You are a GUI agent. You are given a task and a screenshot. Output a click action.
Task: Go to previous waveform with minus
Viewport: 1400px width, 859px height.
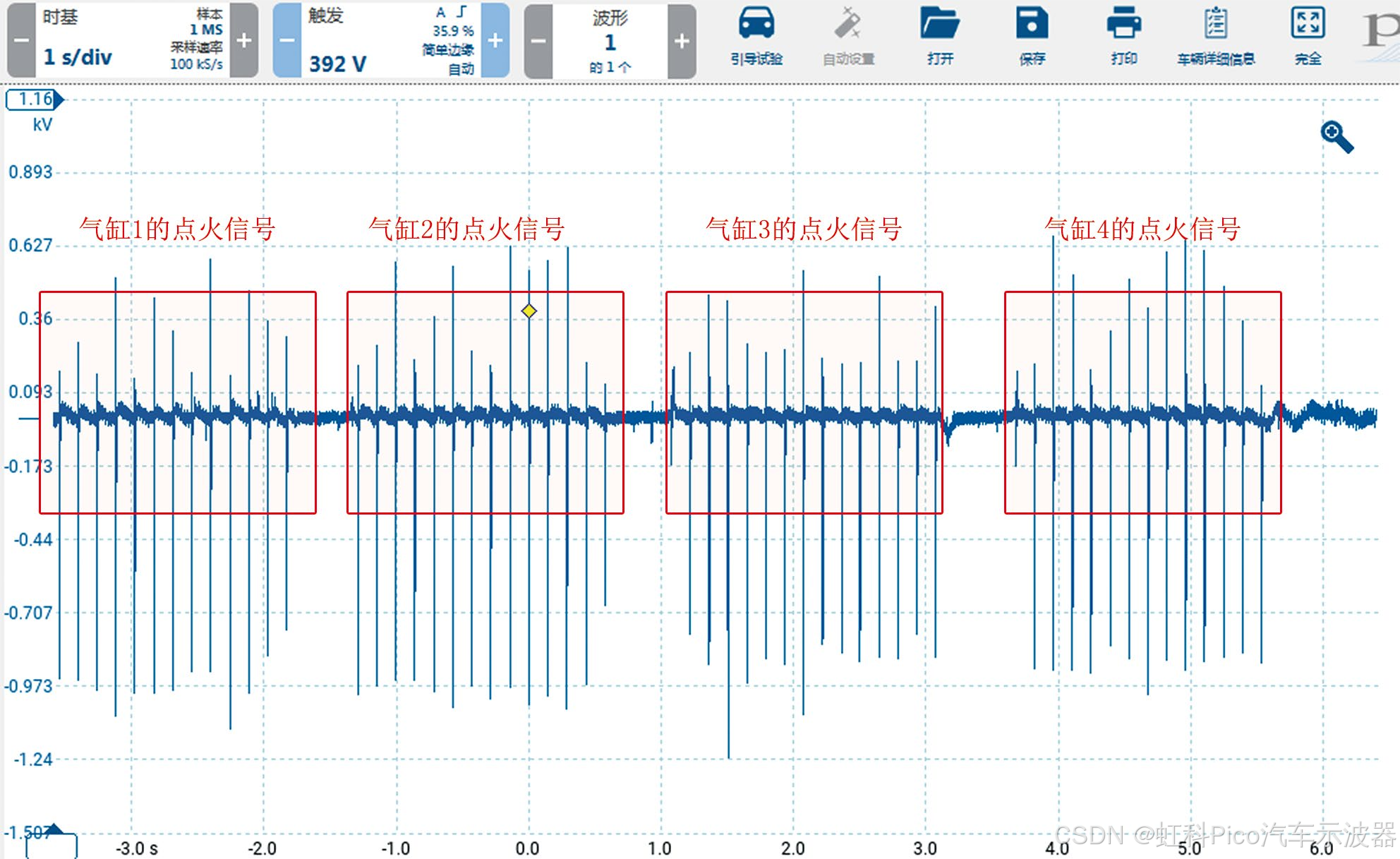(538, 40)
